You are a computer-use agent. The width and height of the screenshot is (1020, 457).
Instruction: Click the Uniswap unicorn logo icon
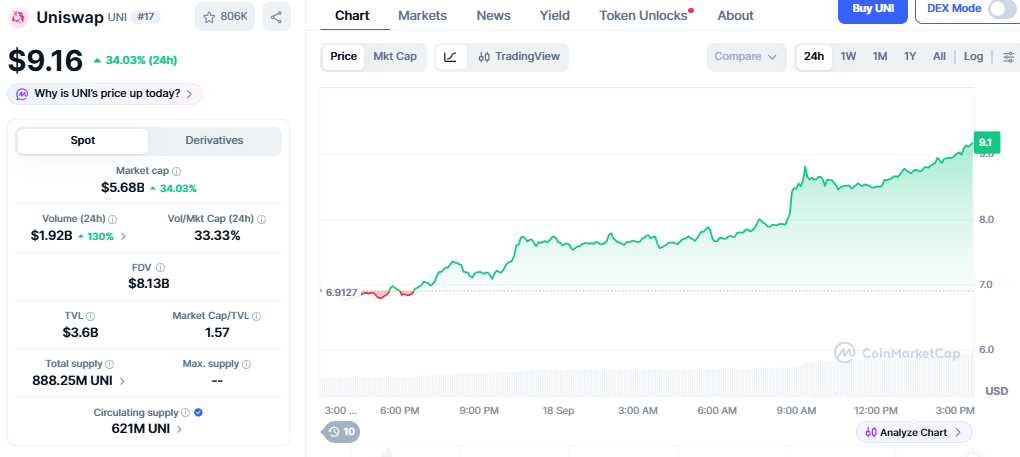tap(20, 18)
